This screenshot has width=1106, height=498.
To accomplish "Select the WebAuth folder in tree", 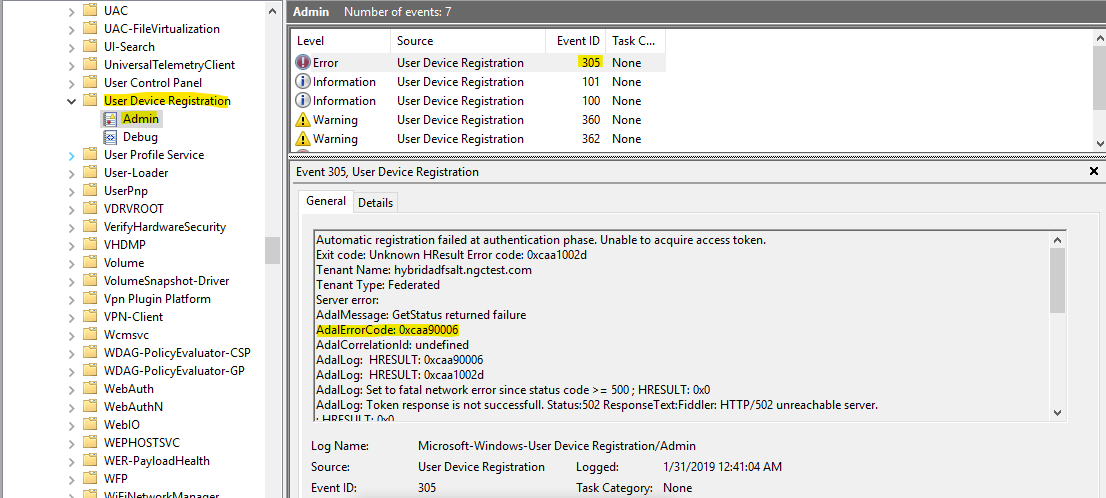I will point(128,389).
